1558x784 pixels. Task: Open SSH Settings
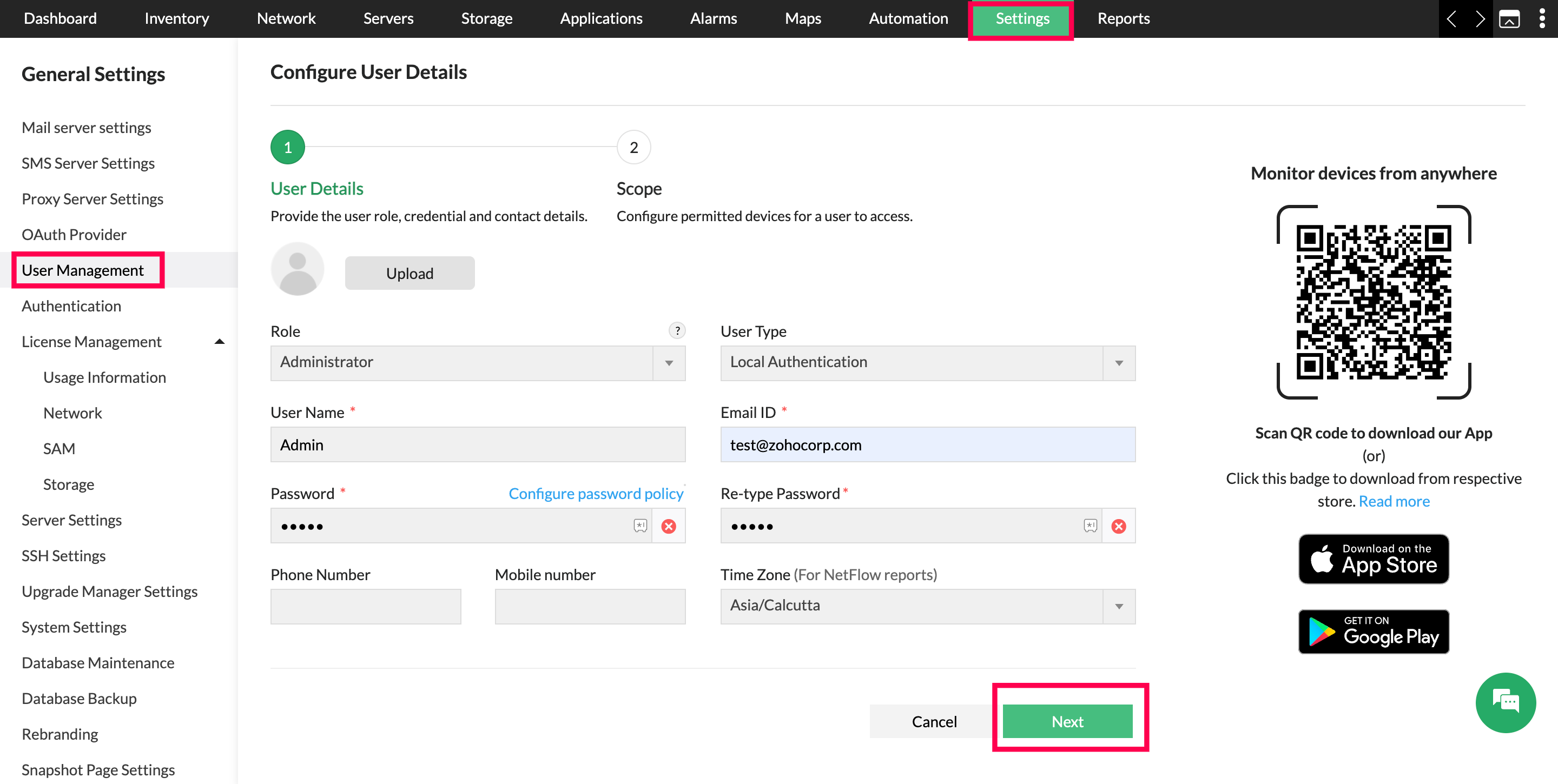[63, 555]
